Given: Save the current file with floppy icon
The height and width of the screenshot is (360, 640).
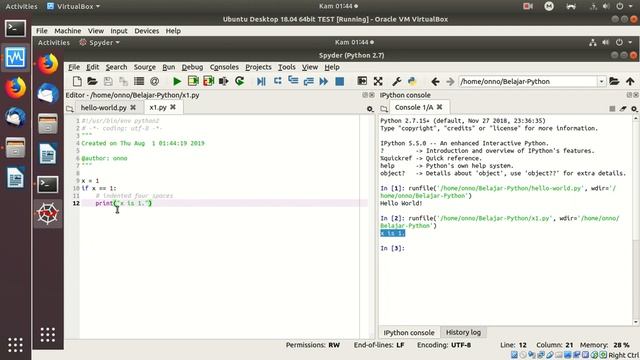Looking at the screenshot, I should [108, 81].
